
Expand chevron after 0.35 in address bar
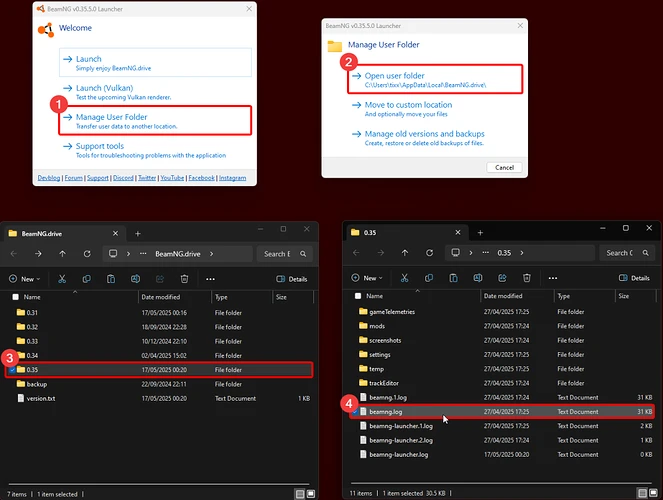coord(522,253)
